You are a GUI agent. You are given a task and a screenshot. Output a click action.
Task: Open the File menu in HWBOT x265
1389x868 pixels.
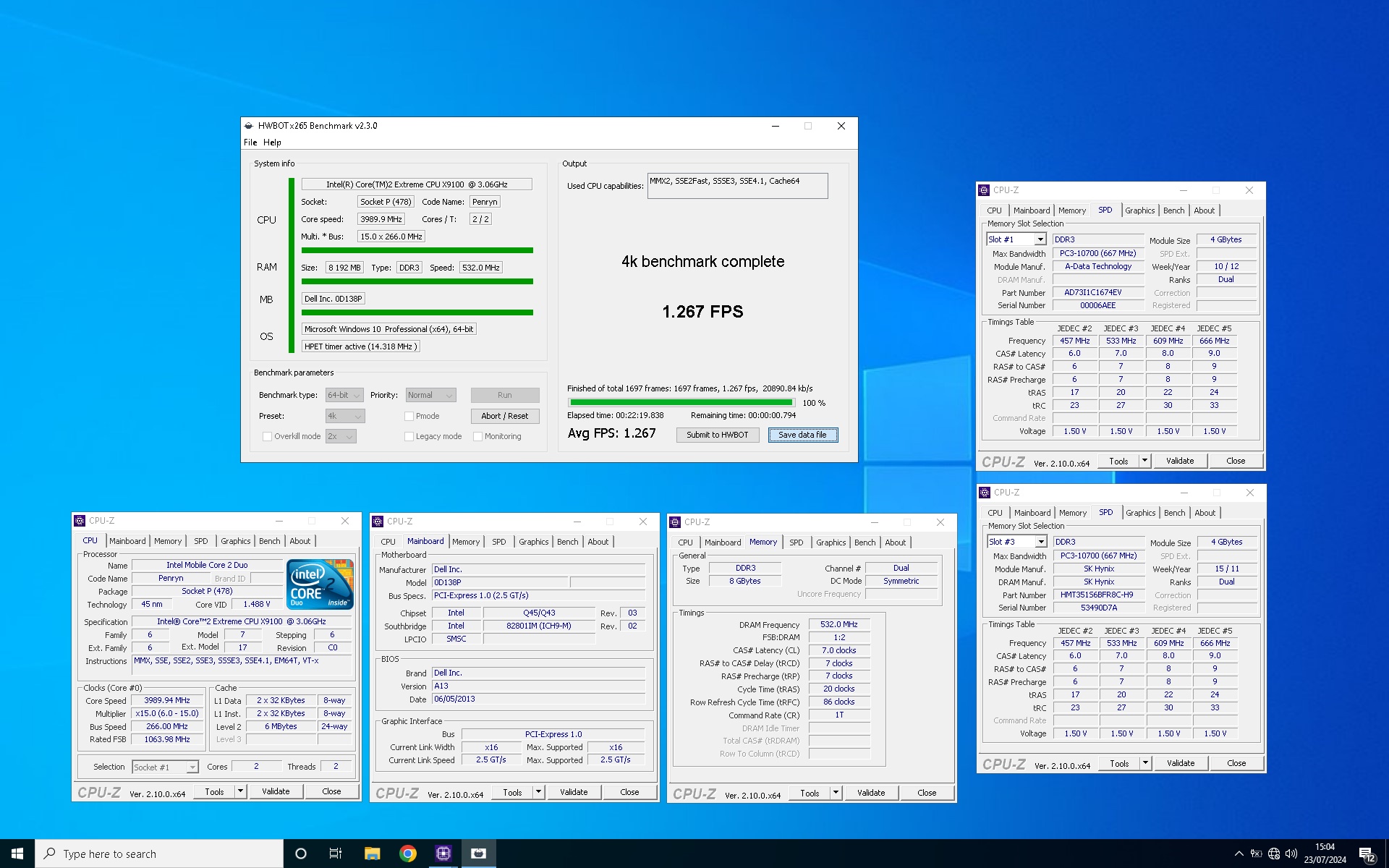[250, 142]
